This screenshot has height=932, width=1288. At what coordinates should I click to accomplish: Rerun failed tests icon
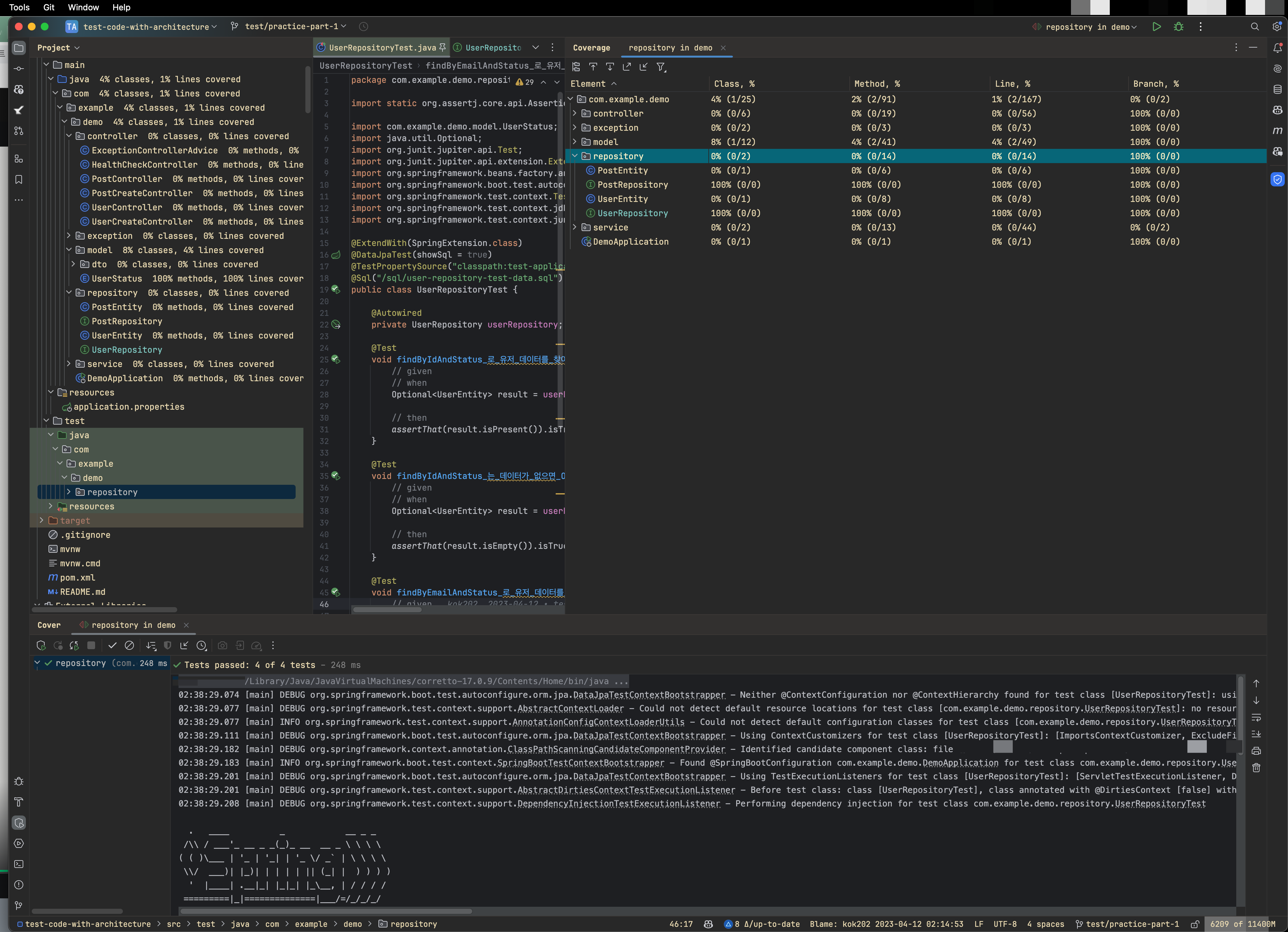58,646
